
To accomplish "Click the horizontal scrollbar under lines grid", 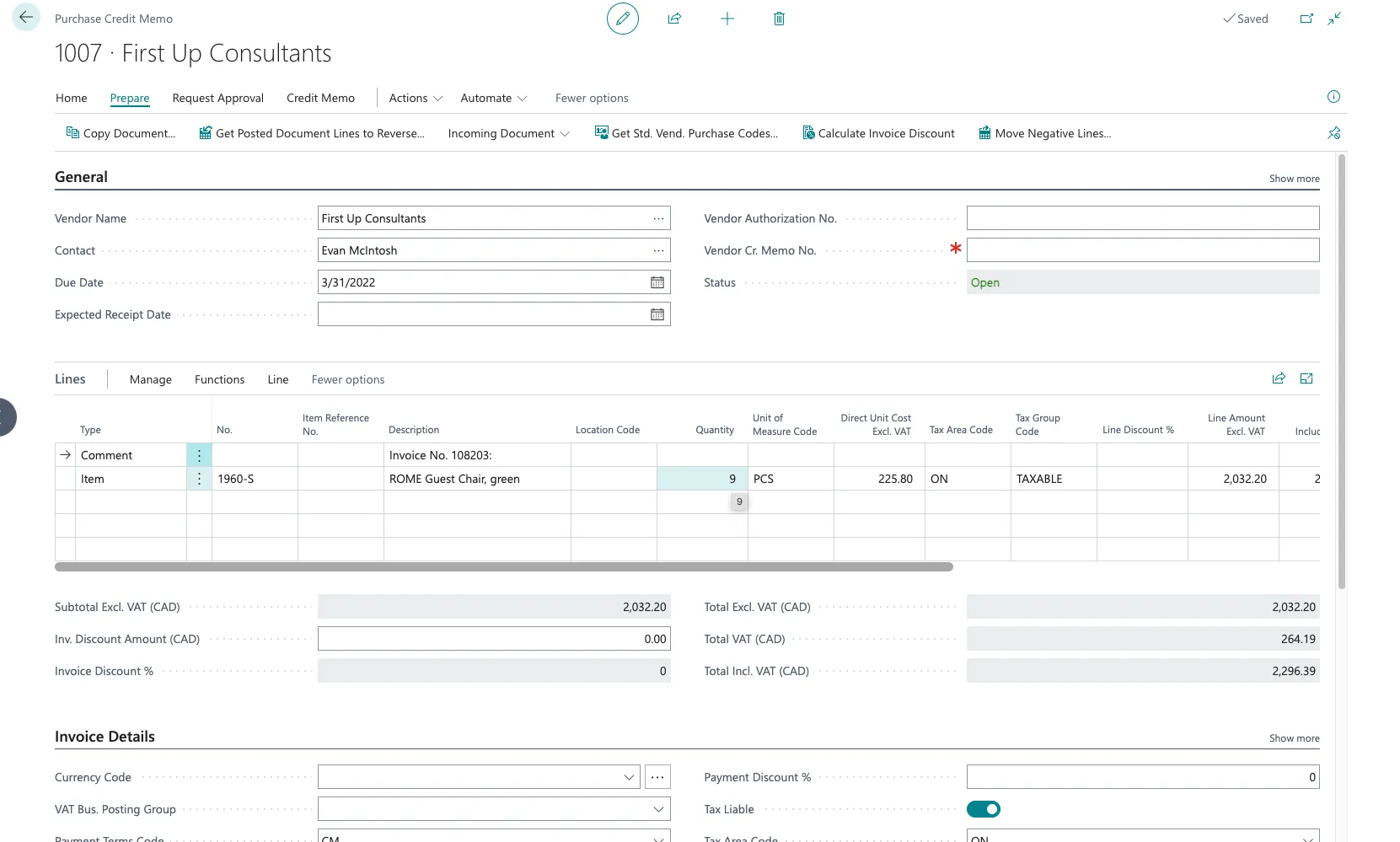I will pyautogui.click(x=504, y=567).
